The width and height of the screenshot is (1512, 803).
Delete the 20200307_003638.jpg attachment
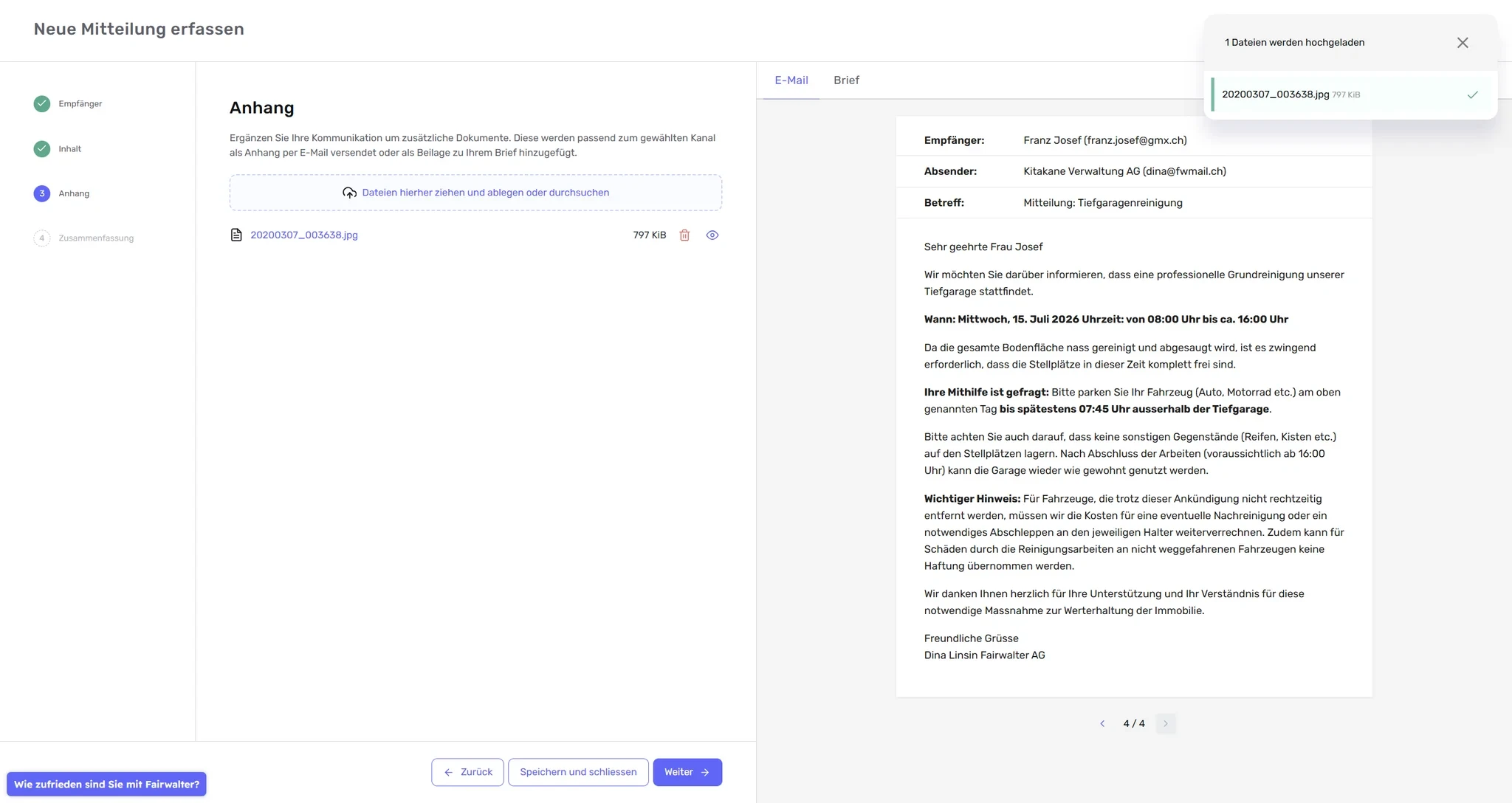coord(684,235)
